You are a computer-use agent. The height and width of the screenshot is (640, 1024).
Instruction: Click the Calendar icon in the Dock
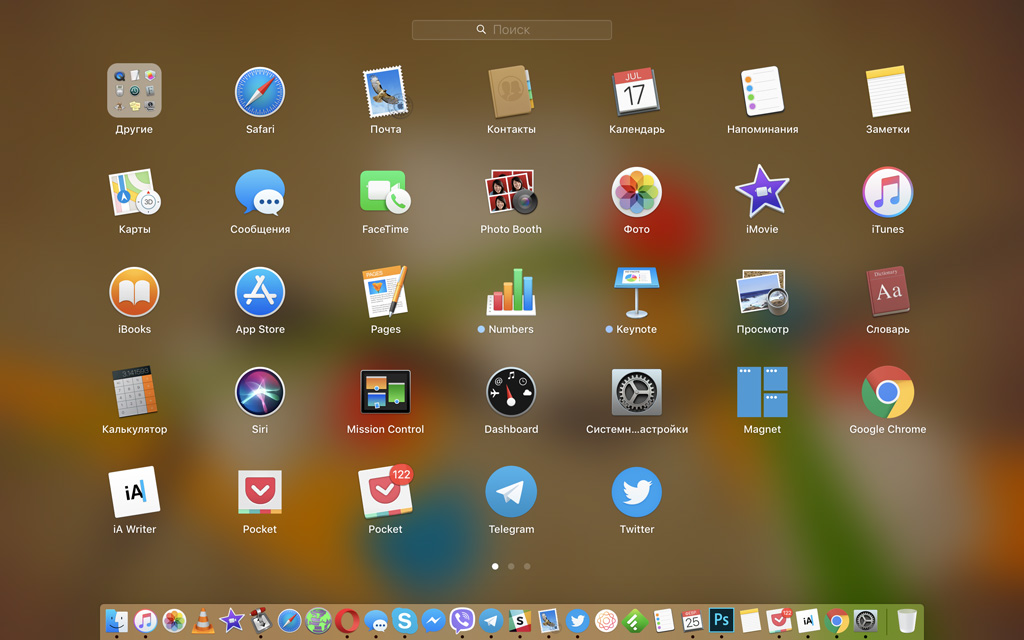[692, 620]
